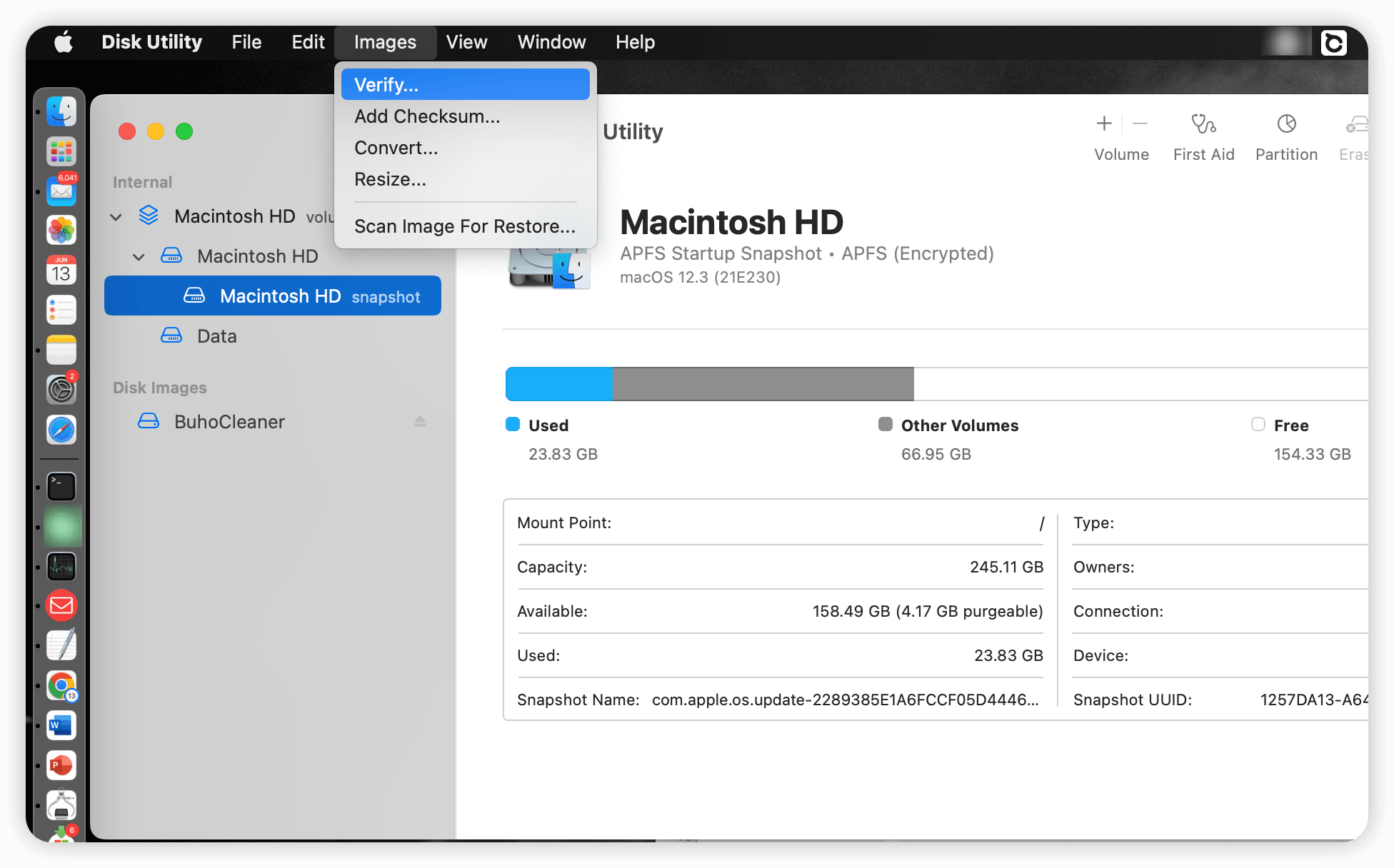The image size is (1394, 868).
Task: Open System Preferences in the Dock
Action: point(61,390)
